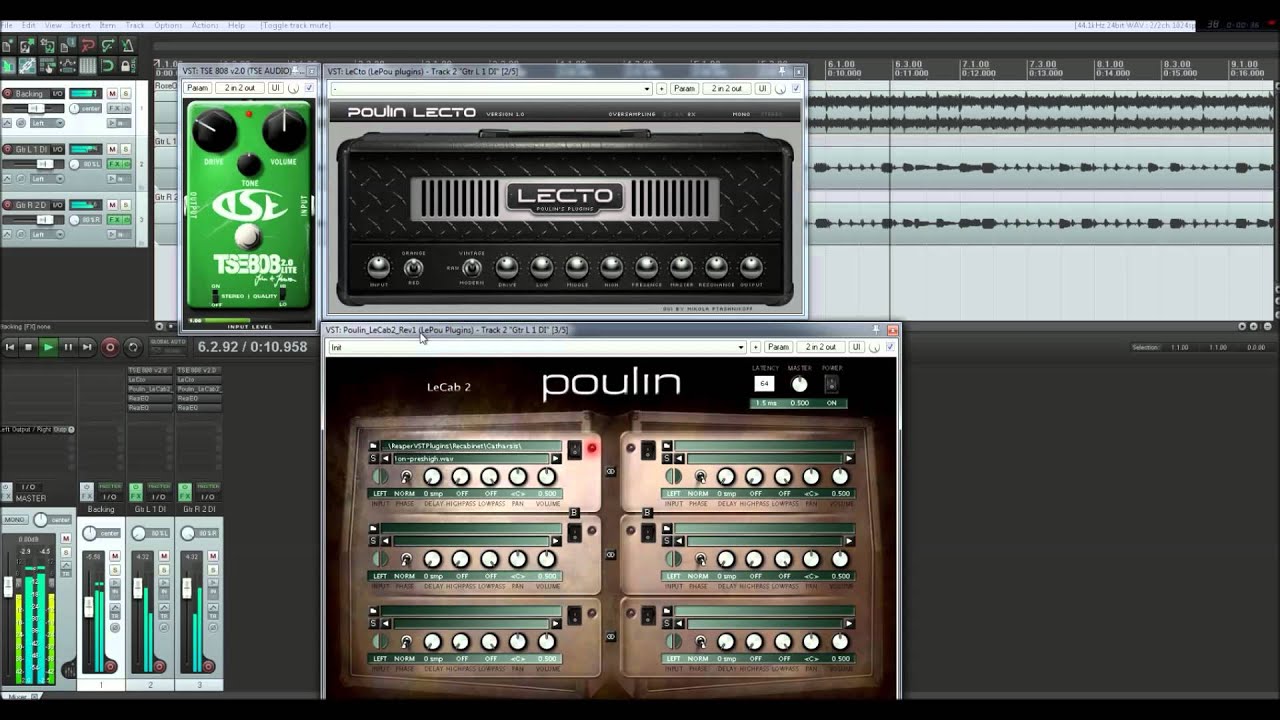Skip to project end in transport

coord(87,347)
